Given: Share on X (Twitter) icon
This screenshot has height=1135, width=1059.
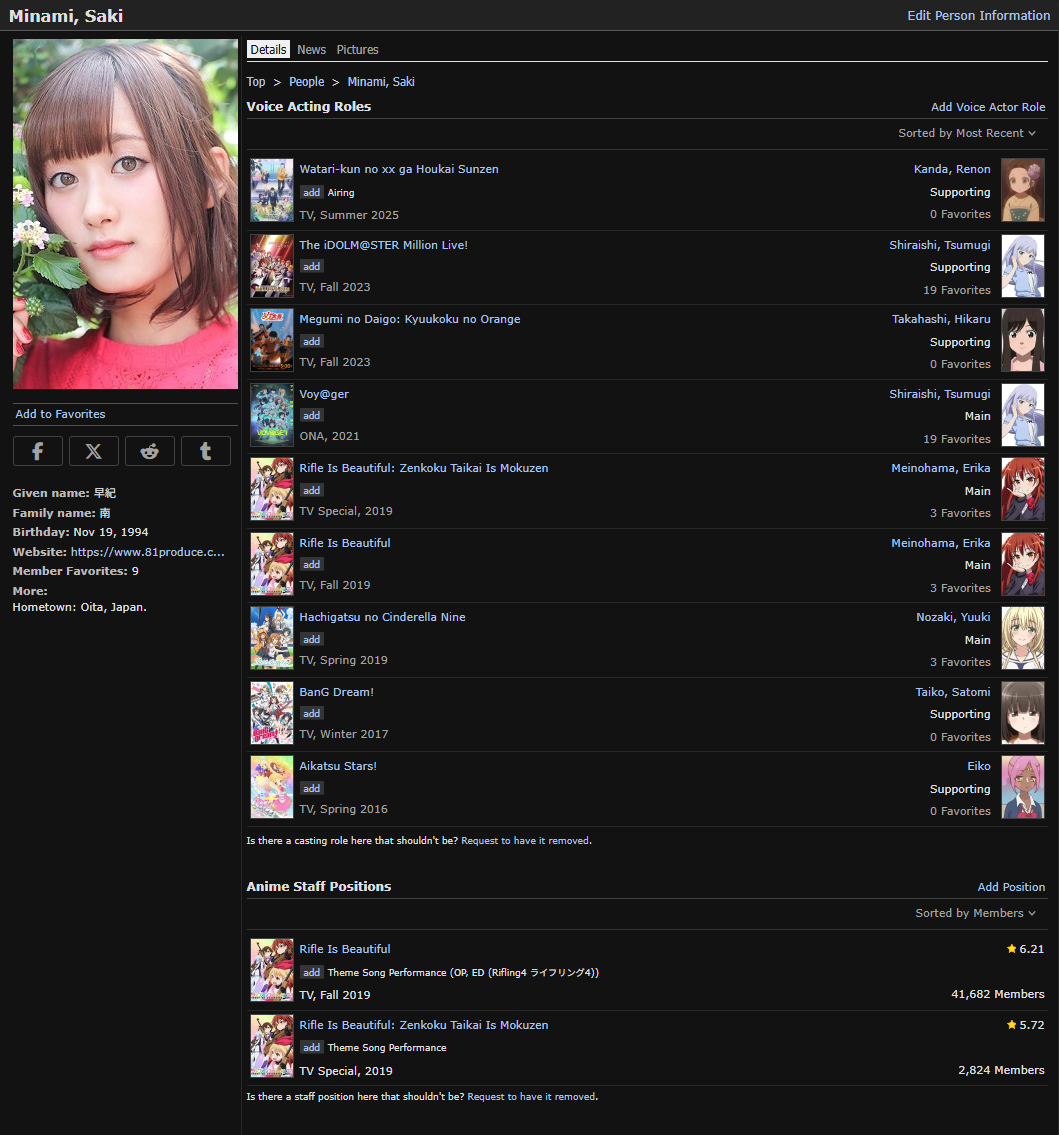Looking at the screenshot, I should click(x=93, y=451).
